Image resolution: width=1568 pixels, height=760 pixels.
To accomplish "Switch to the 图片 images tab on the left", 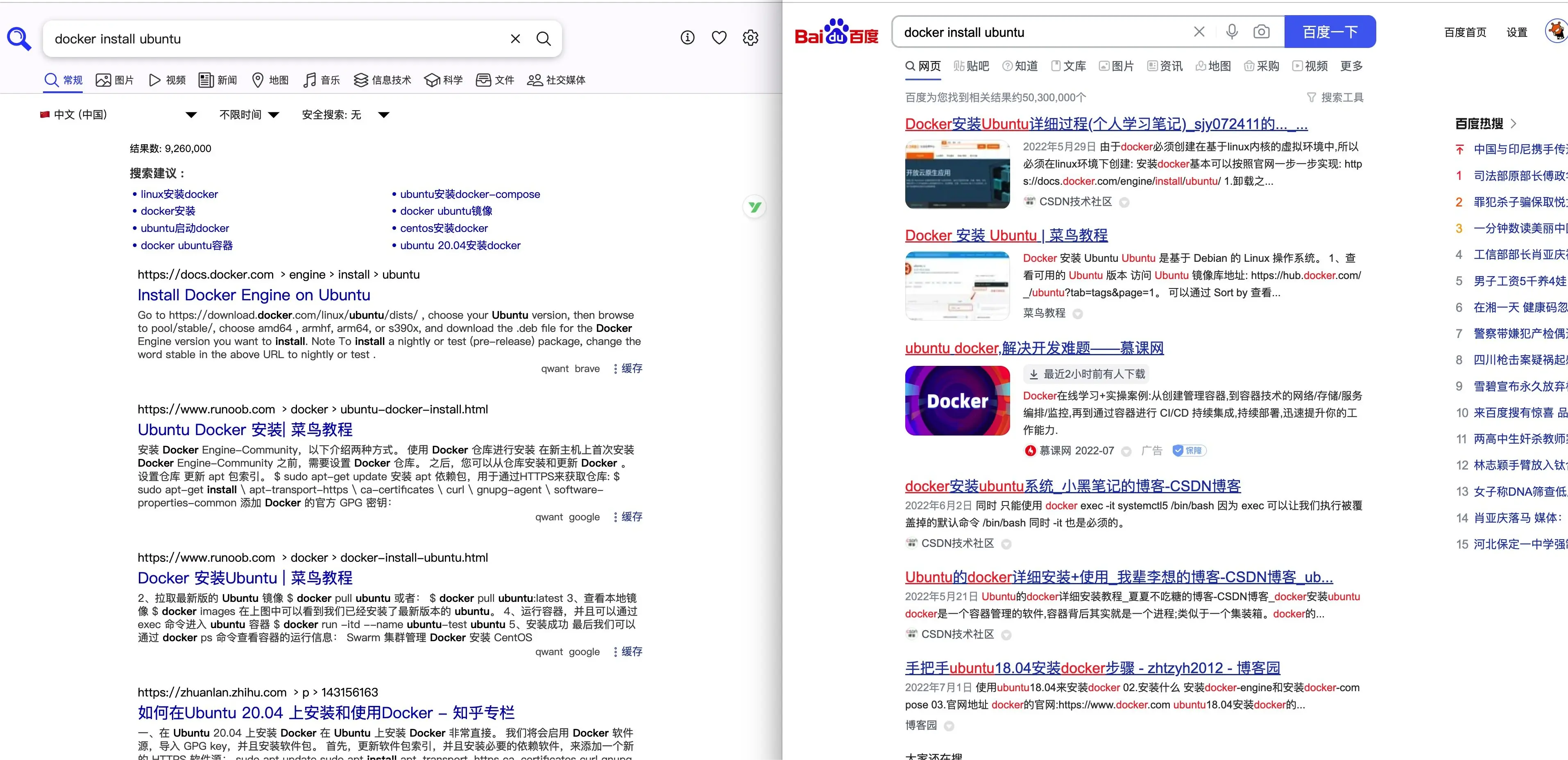I will click(114, 80).
